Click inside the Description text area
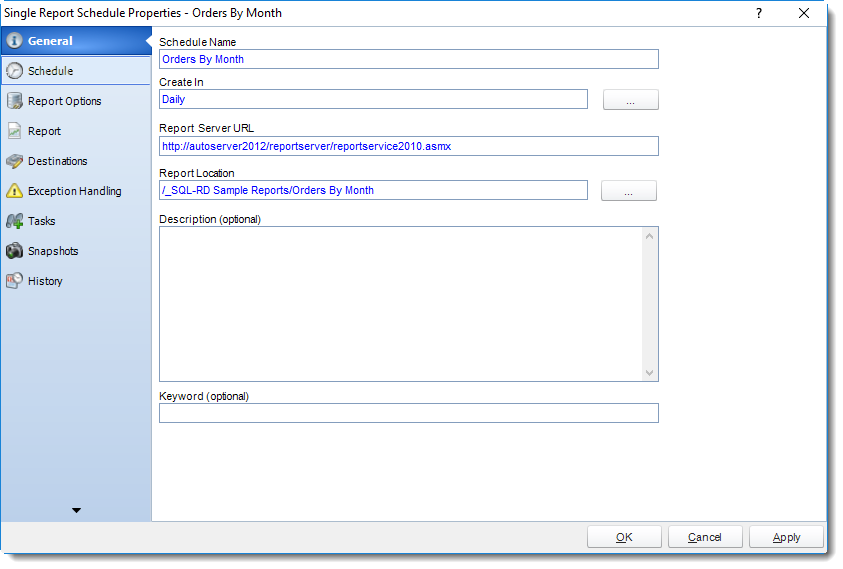Image resolution: width=843 pixels, height=569 pixels. point(401,304)
